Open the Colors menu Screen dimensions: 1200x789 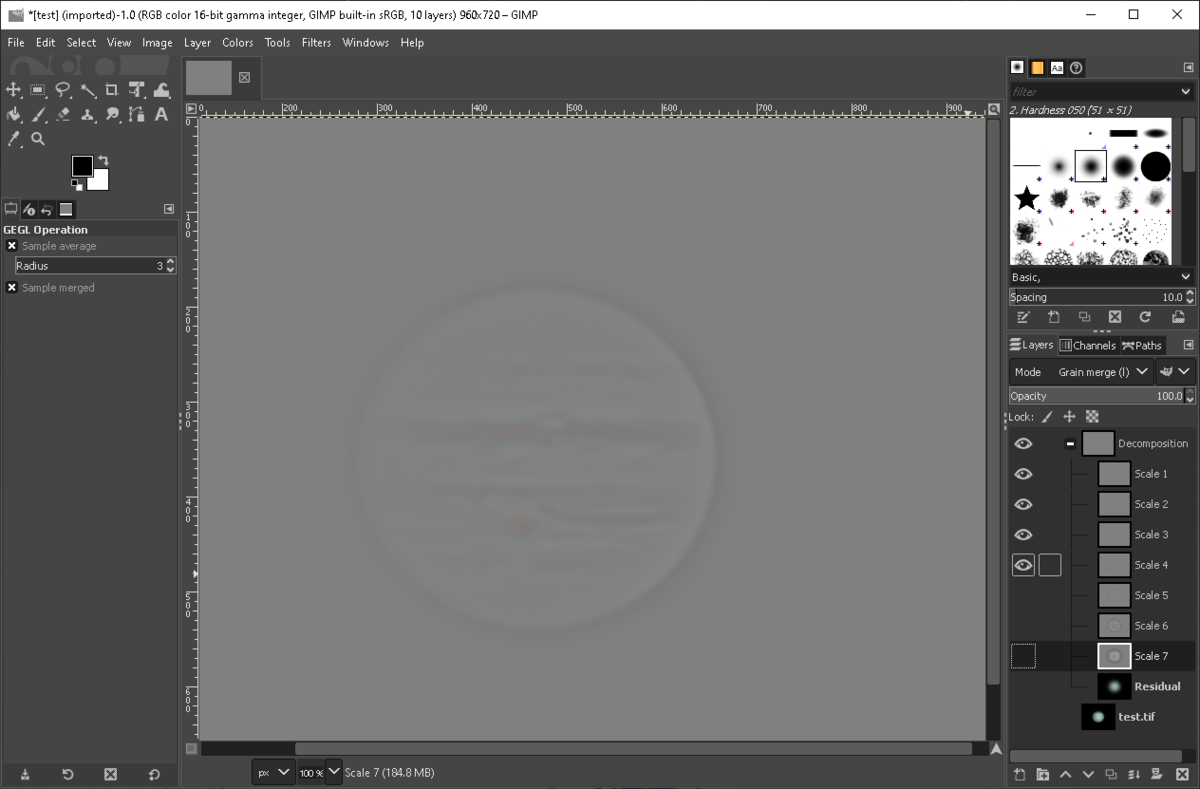237,43
